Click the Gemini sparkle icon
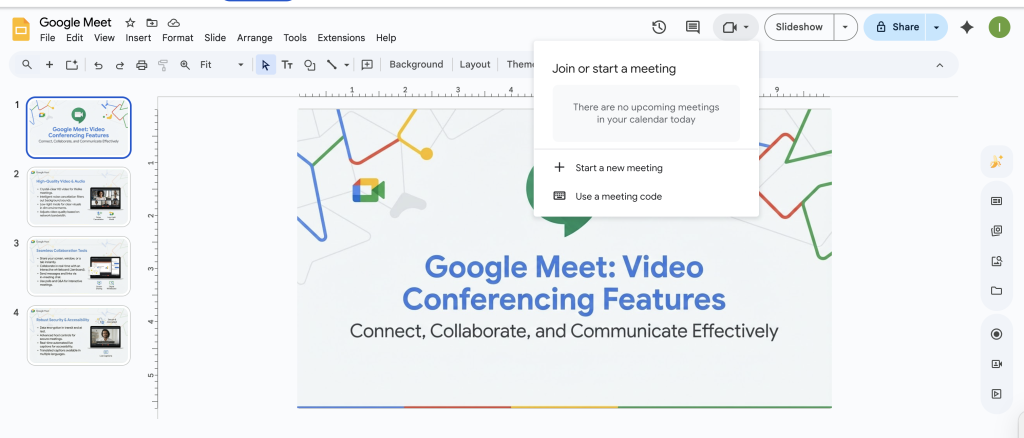The height and width of the screenshot is (438, 1024). click(x=966, y=27)
